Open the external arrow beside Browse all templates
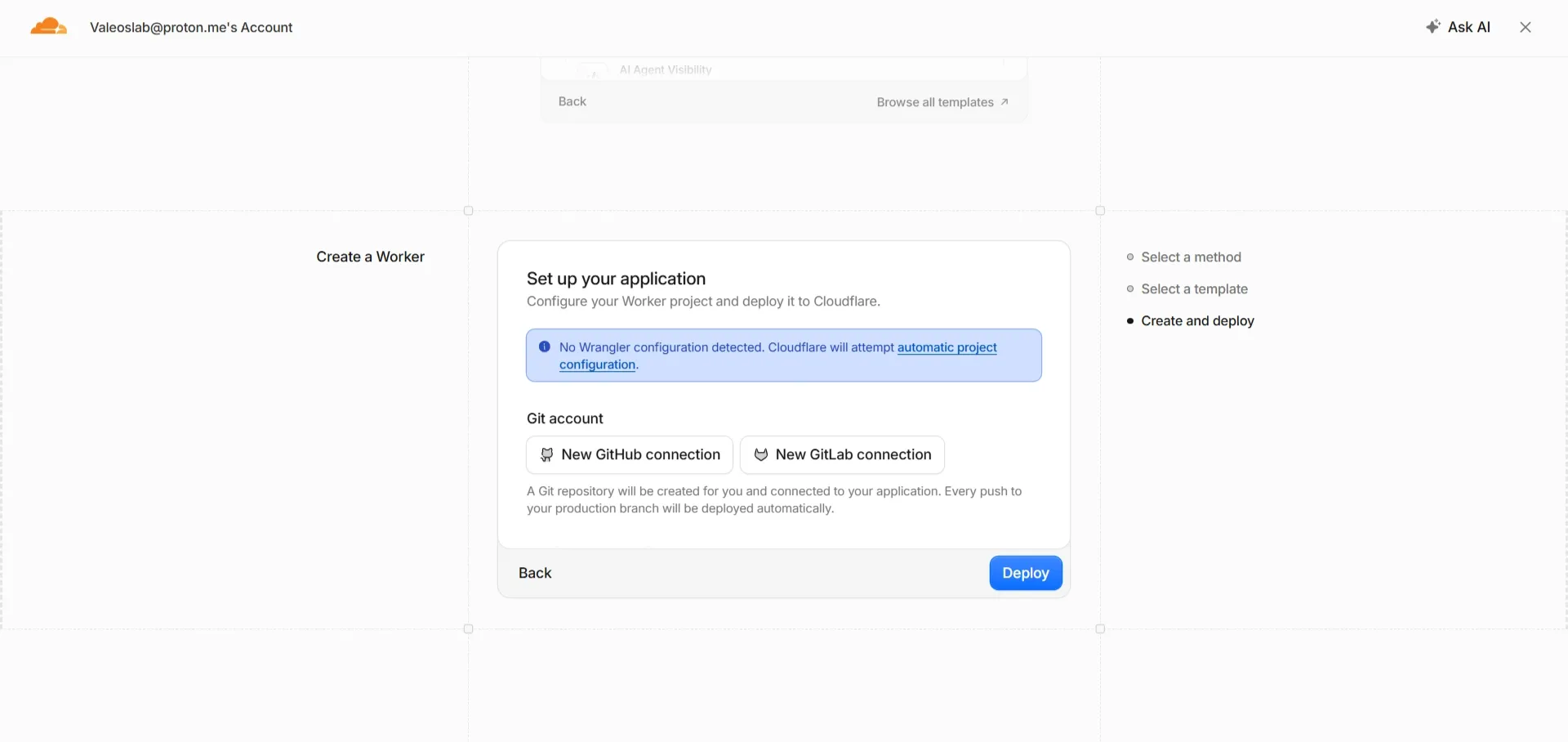 [x=1004, y=102]
